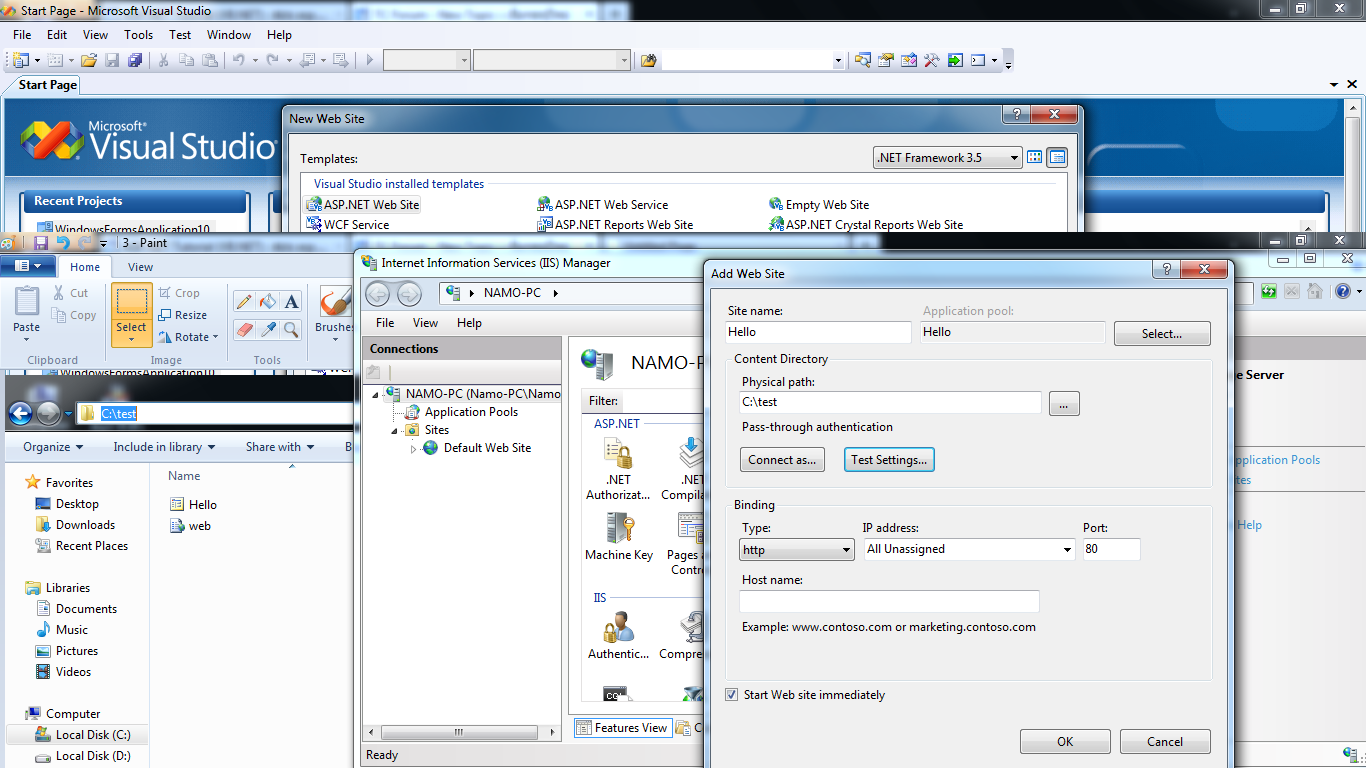This screenshot has width=1366, height=768.
Task: Select Application Pools in IIS Connections tree
Action: (x=461, y=412)
